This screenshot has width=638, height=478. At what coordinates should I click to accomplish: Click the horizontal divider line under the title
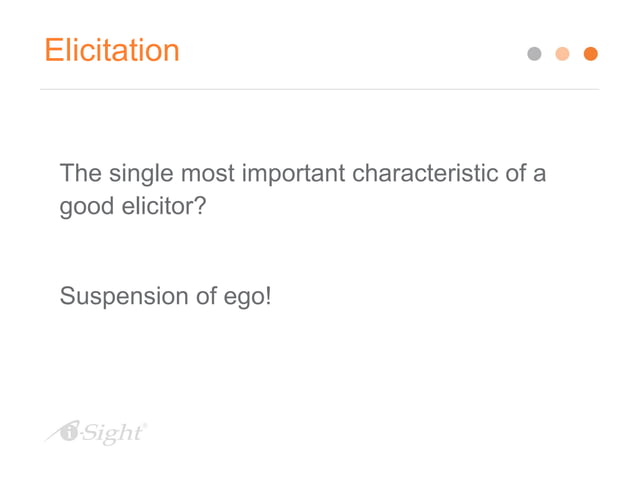click(x=319, y=89)
